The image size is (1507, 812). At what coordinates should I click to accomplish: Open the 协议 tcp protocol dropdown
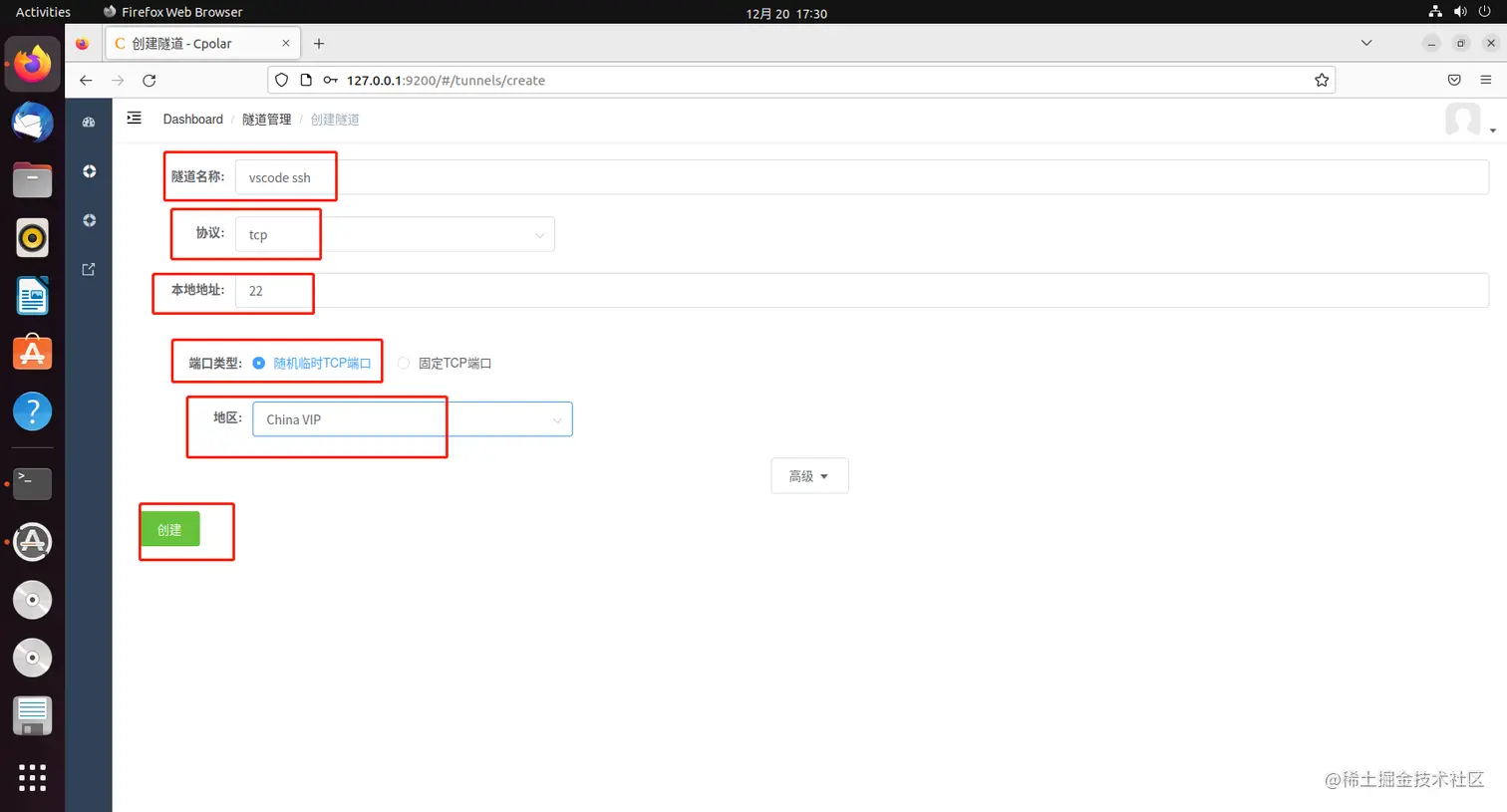click(395, 234)
